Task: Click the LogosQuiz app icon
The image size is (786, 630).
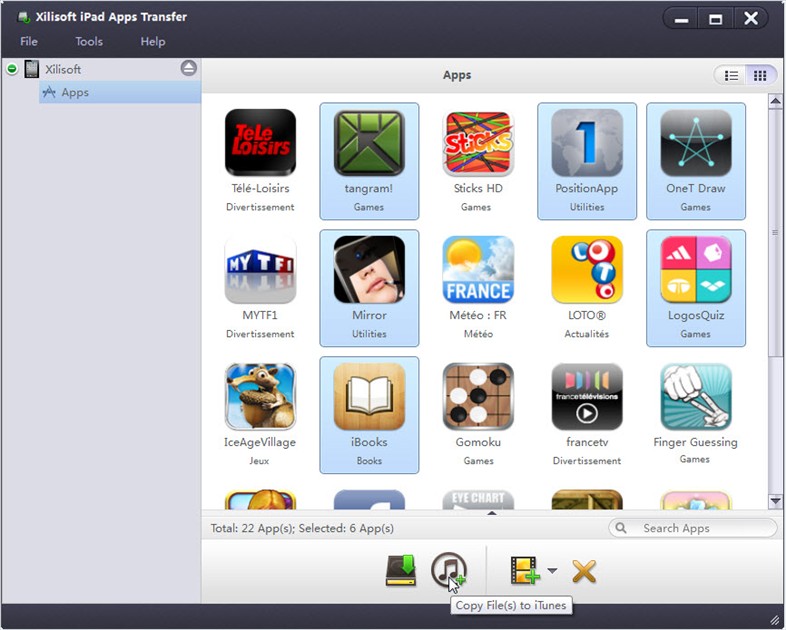Action: (696, 270)
